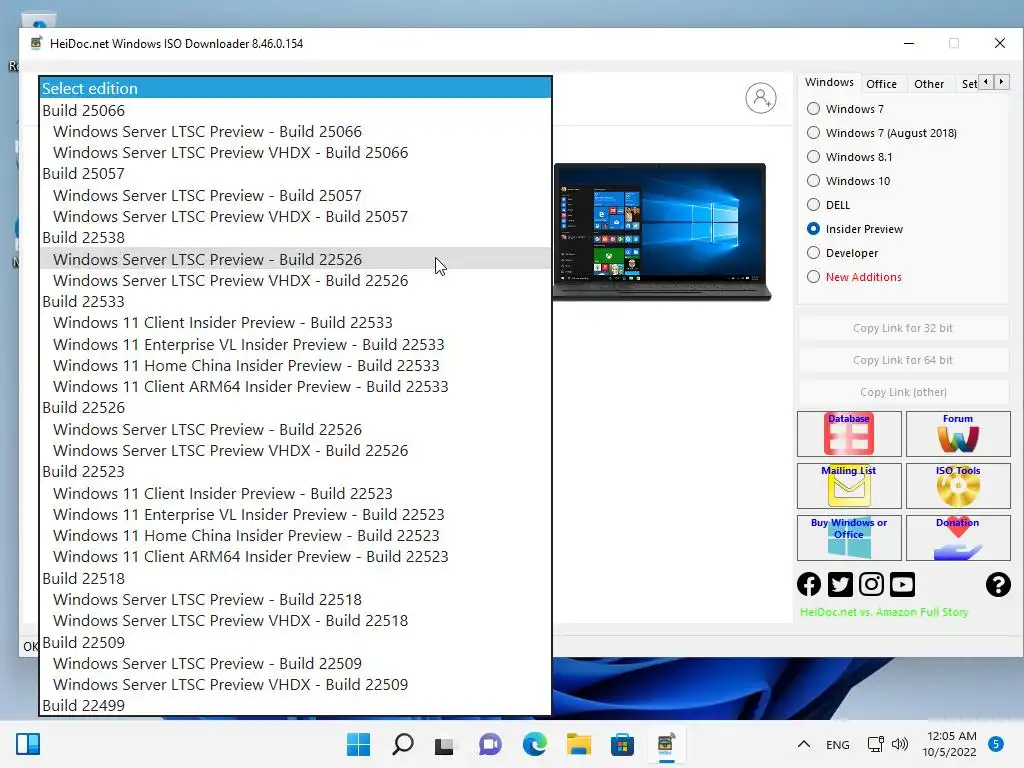Open the Chat icon on taskbar
Image resolution: width=1024 pixels, height=768 pixels.
[490, 744]
